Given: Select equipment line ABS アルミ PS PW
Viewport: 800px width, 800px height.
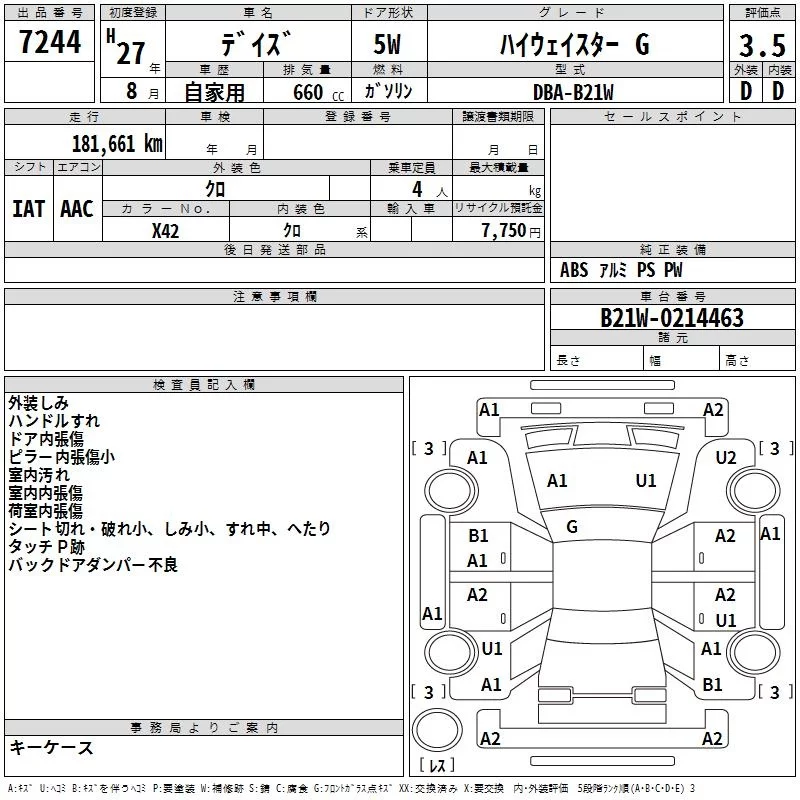Looking at the screenshot, I should pyautogui.click(x=620, y=270).
